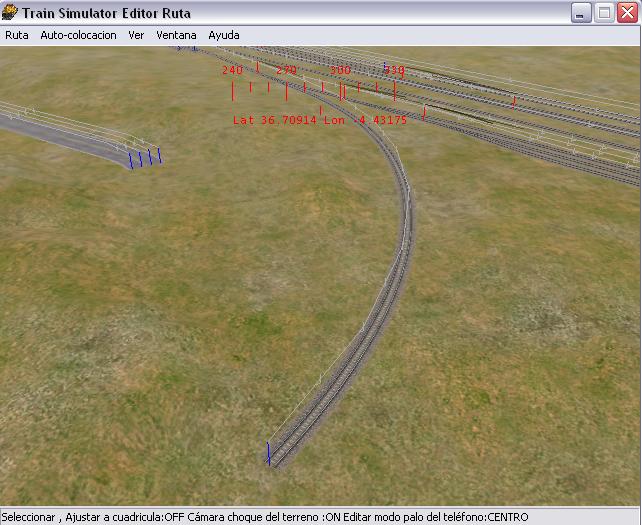Select the red 240 compass marker

click(x=232, y=71)
